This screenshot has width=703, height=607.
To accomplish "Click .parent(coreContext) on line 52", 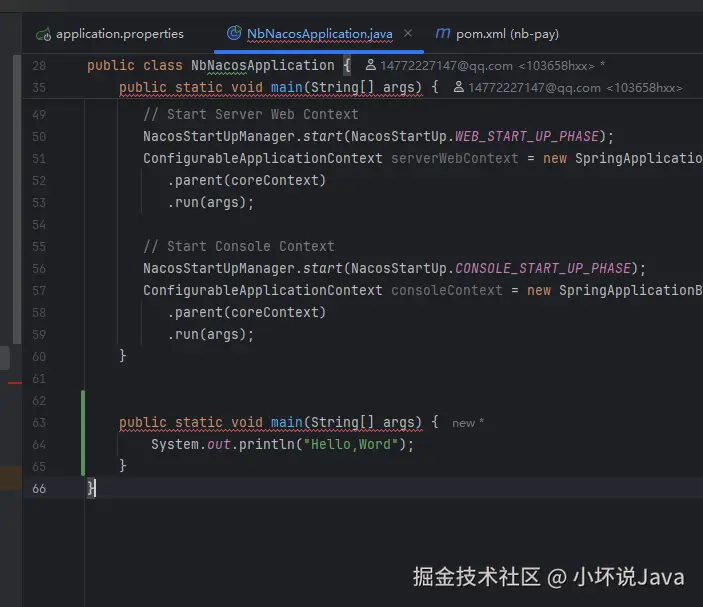I will coord(247,180).
